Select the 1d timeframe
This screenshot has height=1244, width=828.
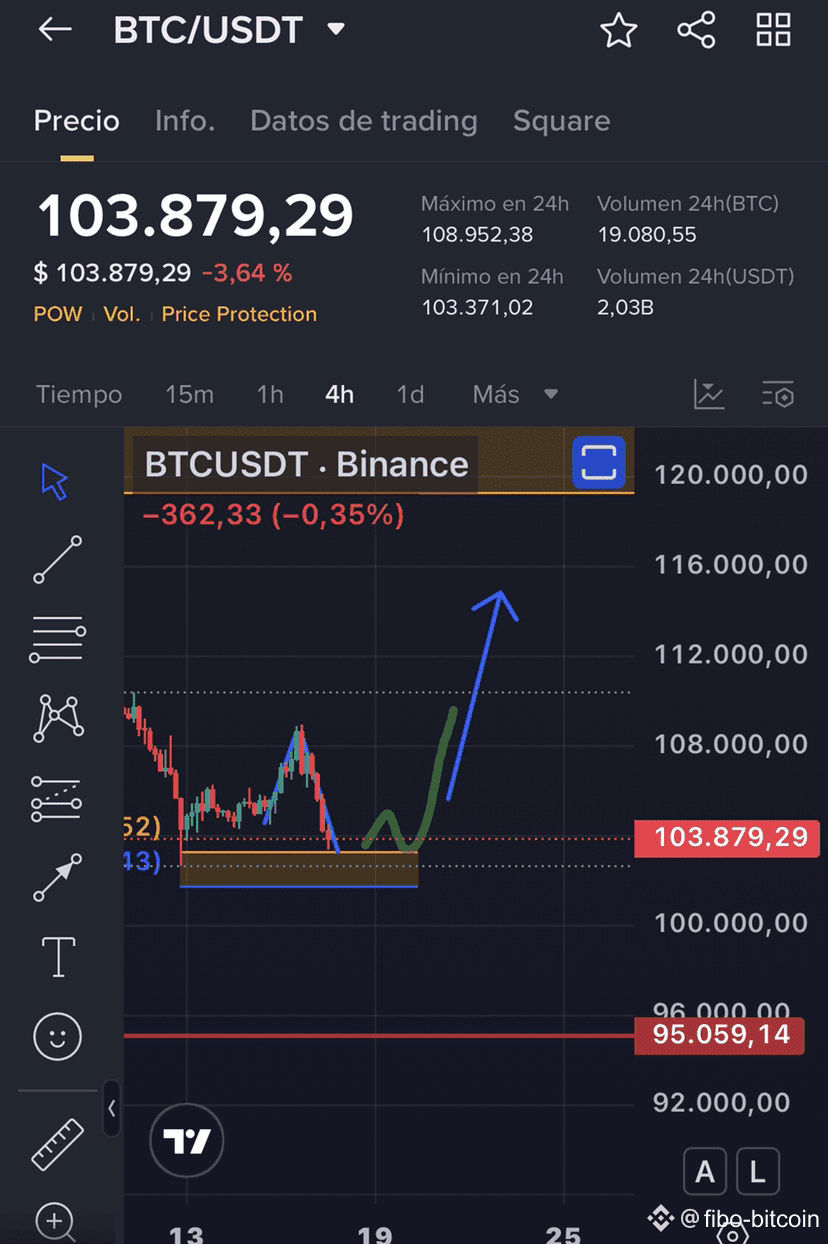pyautogui.click(x=410, y=394)
